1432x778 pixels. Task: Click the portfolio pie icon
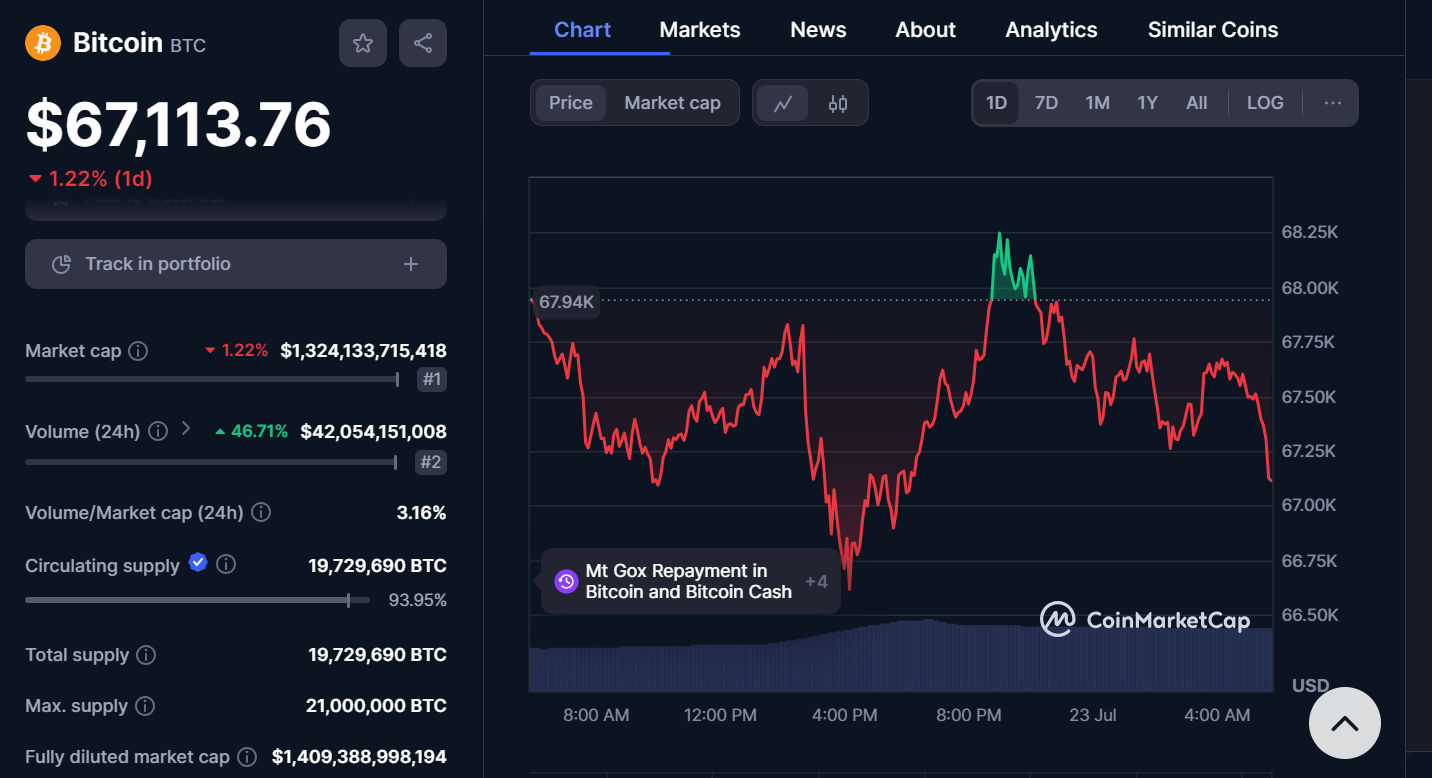pos(61,264)
